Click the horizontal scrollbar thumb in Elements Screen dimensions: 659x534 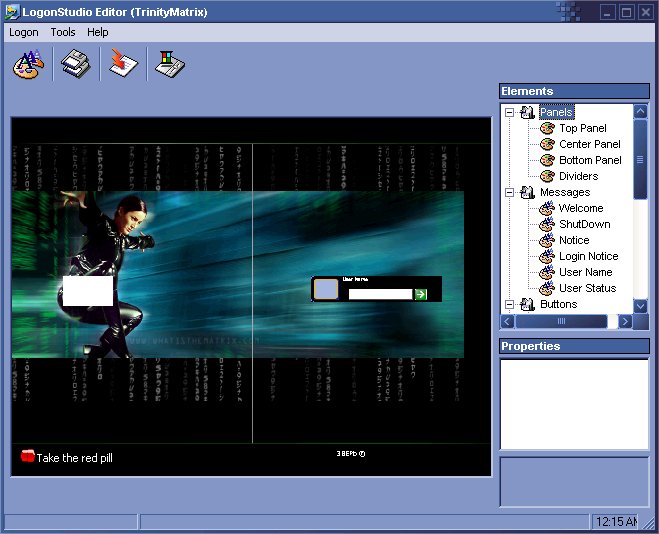tap(561, 321)
